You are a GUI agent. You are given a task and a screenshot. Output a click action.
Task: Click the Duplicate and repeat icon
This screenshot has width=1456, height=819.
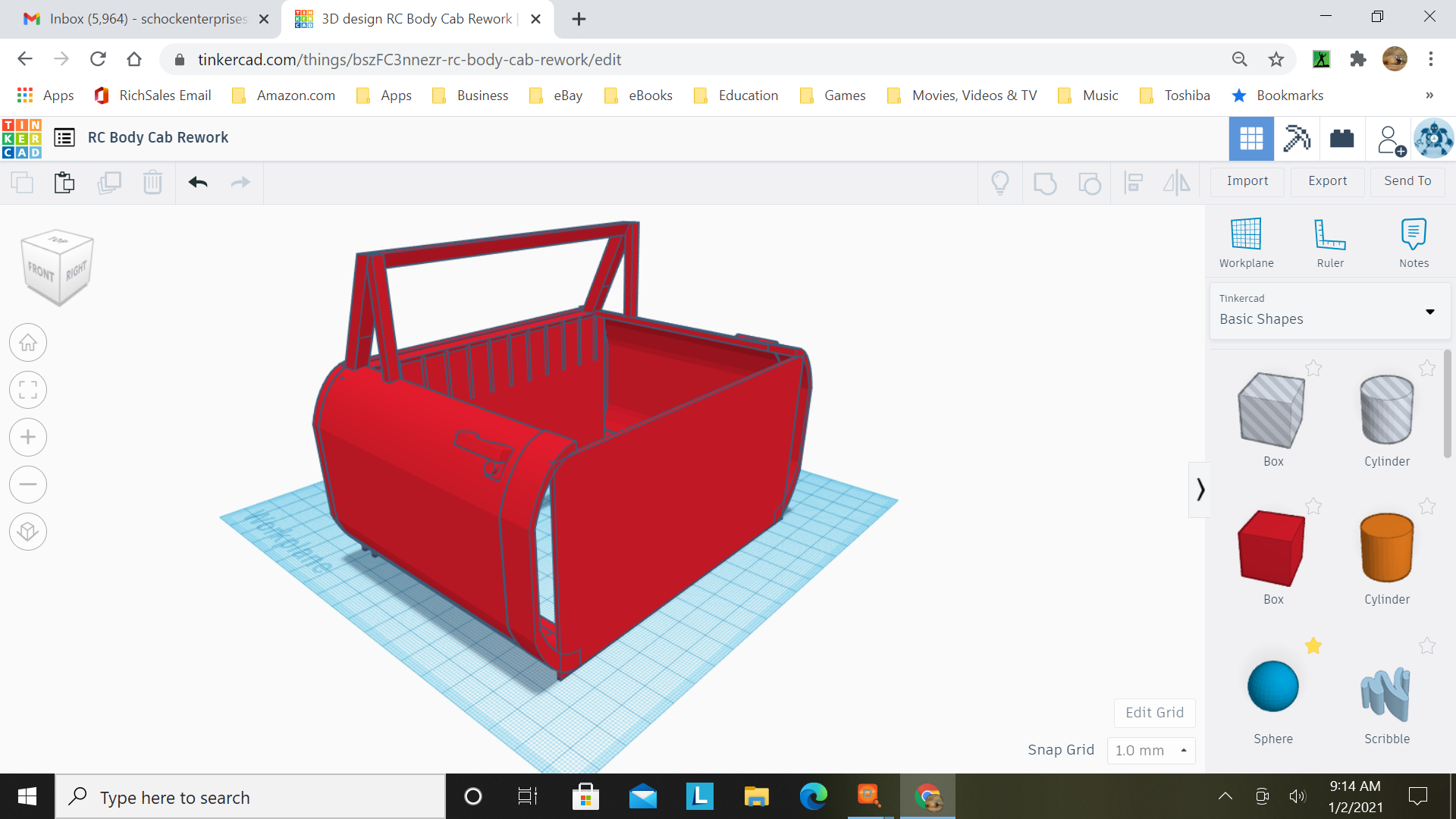pos(109,183)
